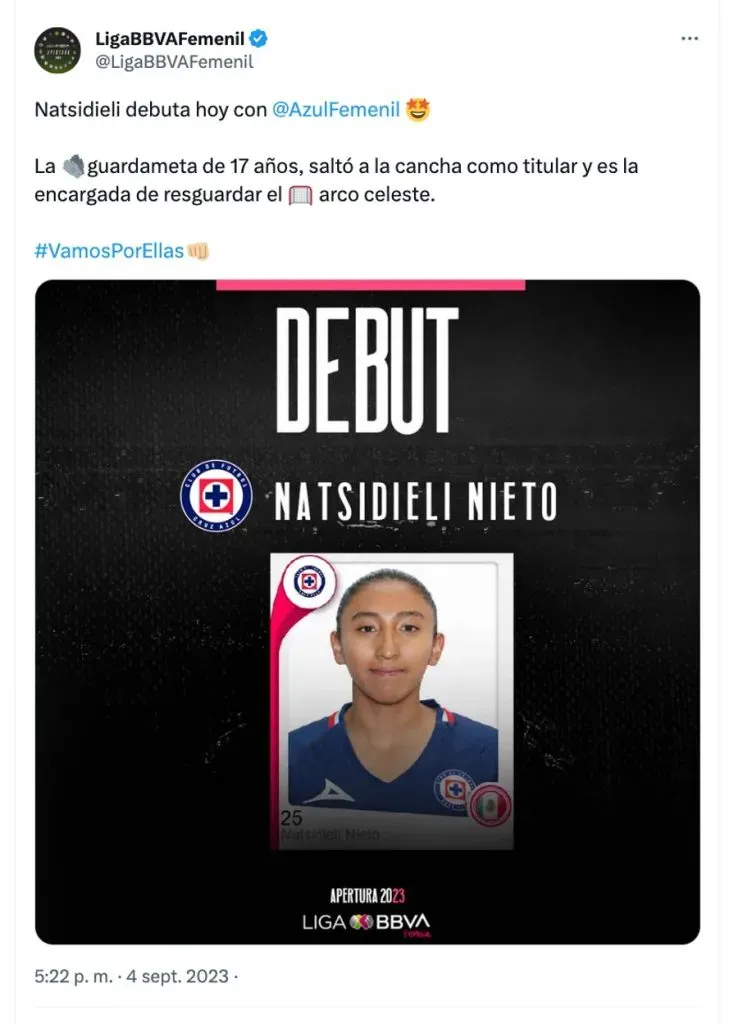Click the large DEBUT heading in image
738x1024 pixels.
[367, 370]
